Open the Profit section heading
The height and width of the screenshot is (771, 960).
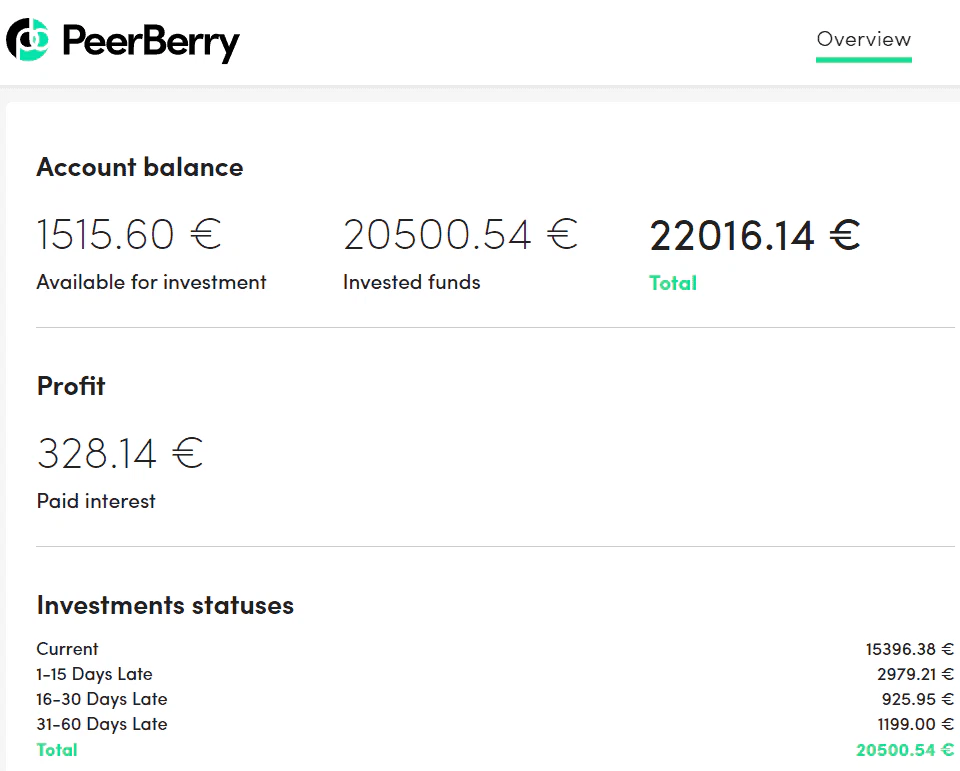pos(70,386)
